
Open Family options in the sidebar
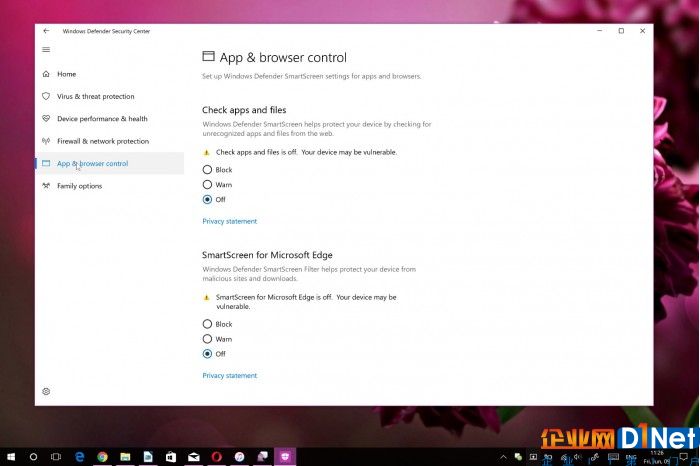pyautogui.click(x=110, y=186)
